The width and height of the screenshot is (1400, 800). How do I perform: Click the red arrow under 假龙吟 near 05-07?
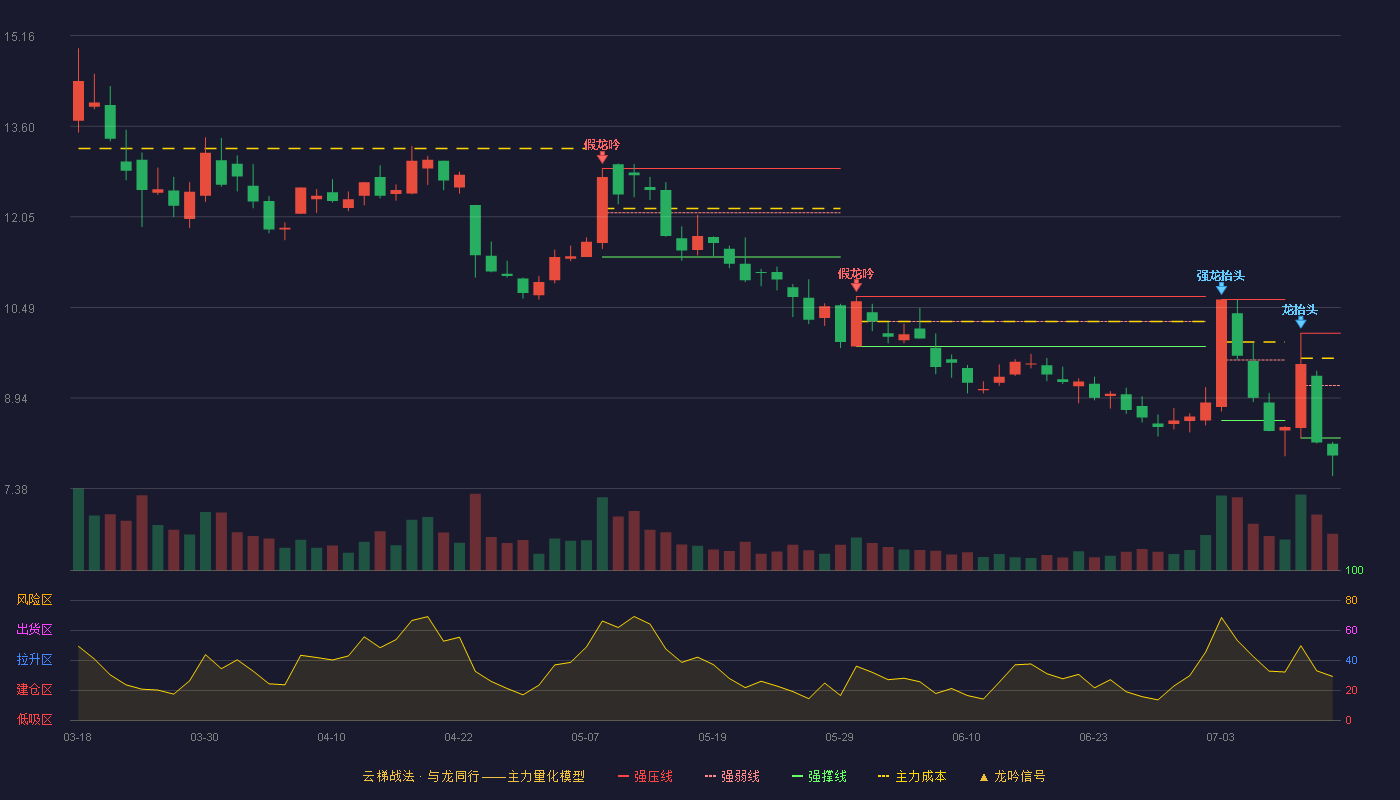[x=602, y=157]
